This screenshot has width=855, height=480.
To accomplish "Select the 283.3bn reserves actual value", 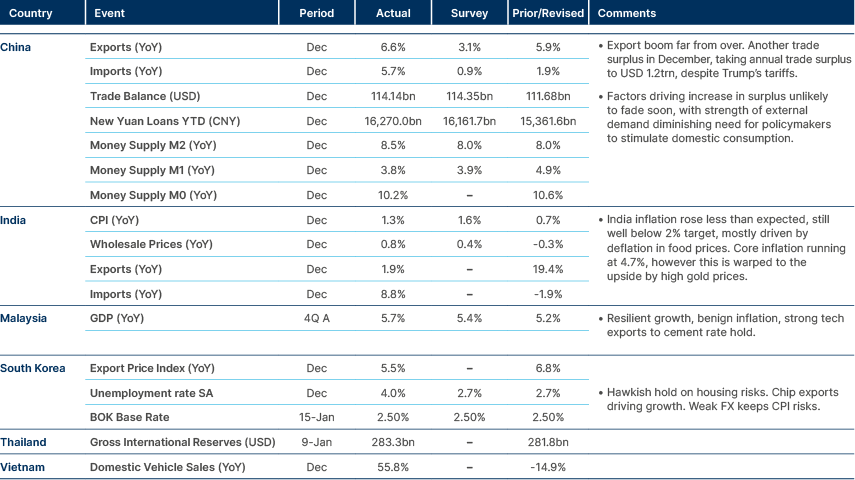I will click(x=393, y=442).
